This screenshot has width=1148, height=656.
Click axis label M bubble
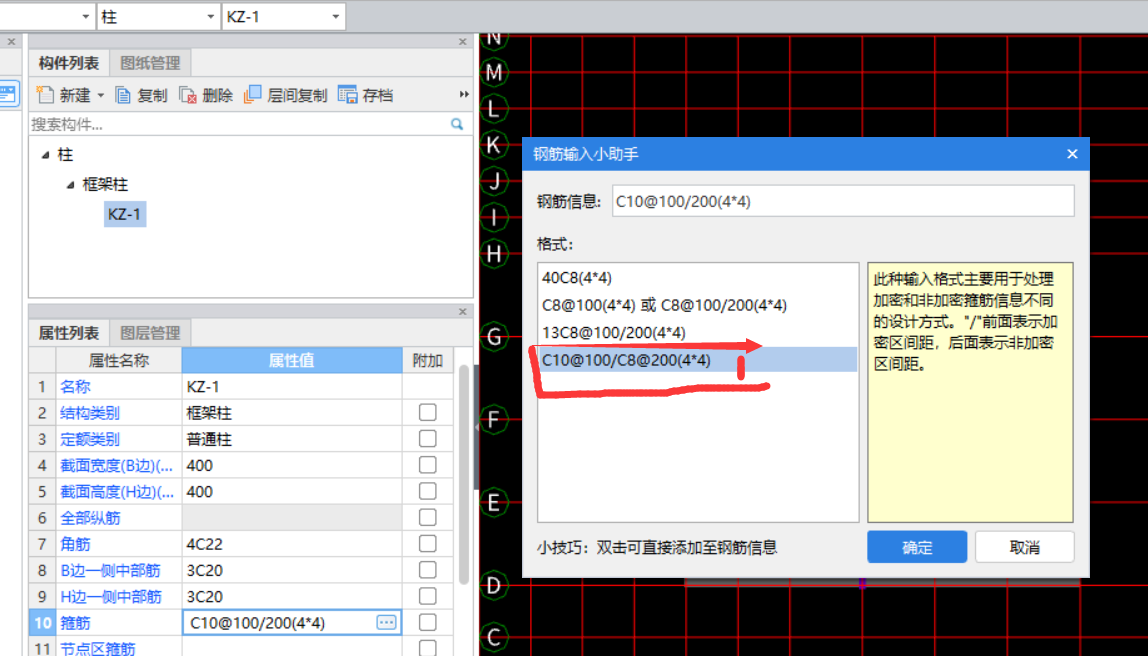tap(494, 72)
